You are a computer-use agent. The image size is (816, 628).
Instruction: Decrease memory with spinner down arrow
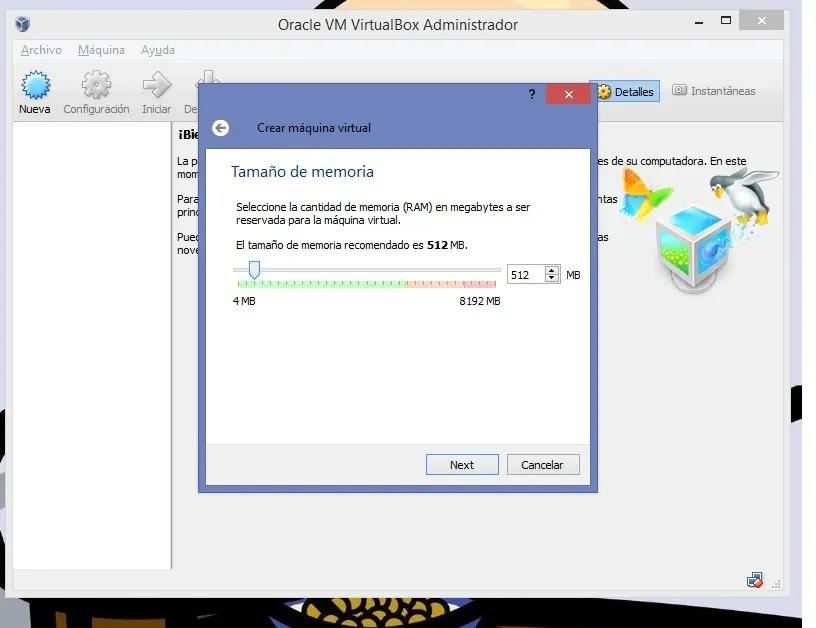552,279
